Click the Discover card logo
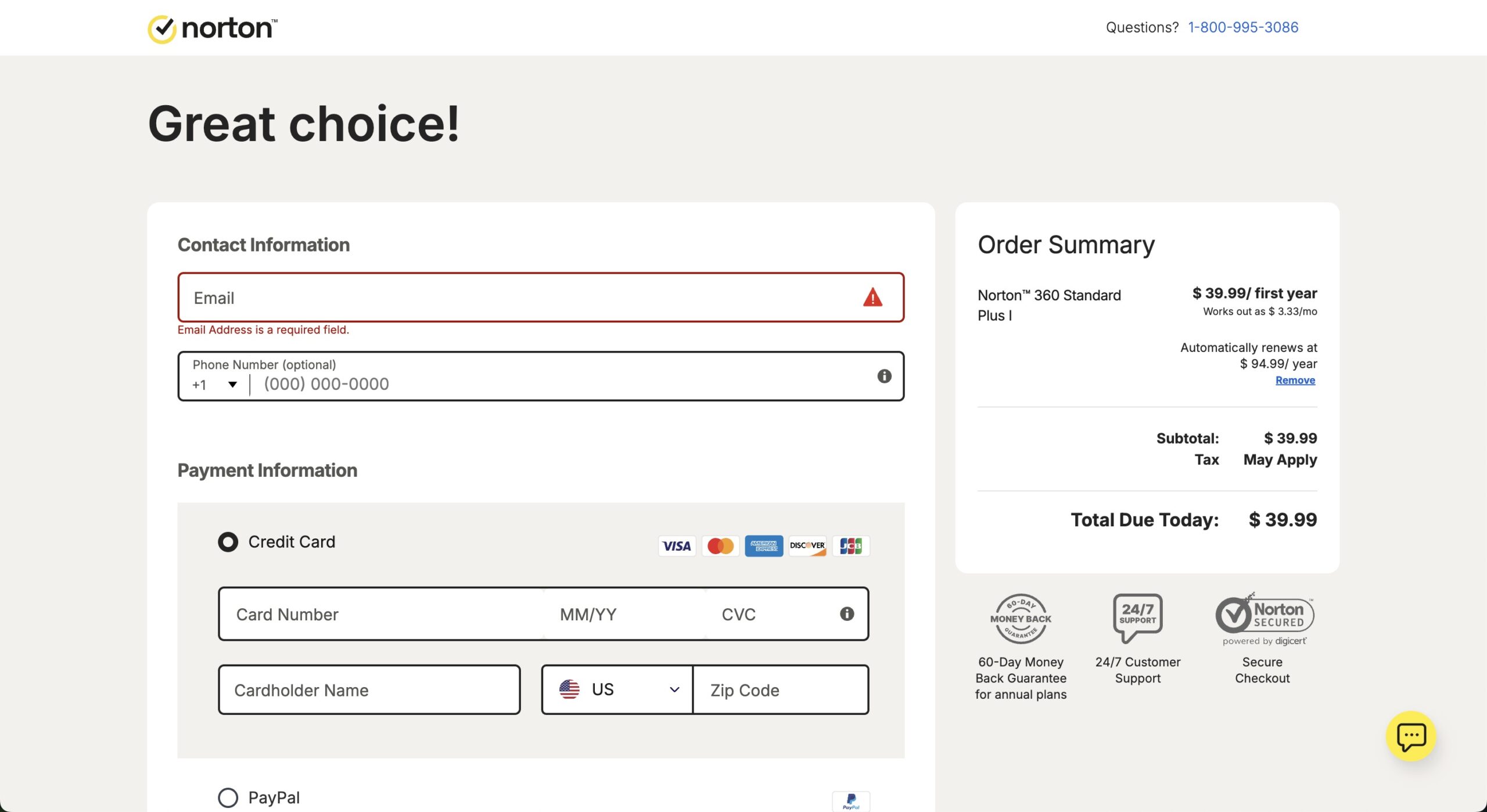The height and width of the screenshot is (812, 1487). click(x=807, y=546)
